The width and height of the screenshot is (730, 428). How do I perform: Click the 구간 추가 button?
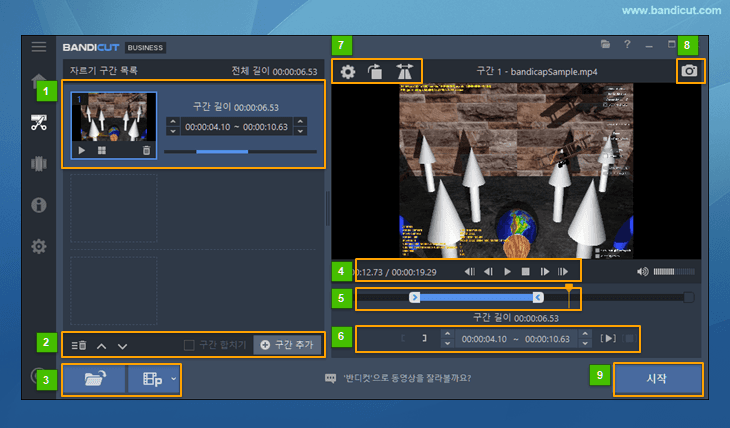[x=287, y=345]
